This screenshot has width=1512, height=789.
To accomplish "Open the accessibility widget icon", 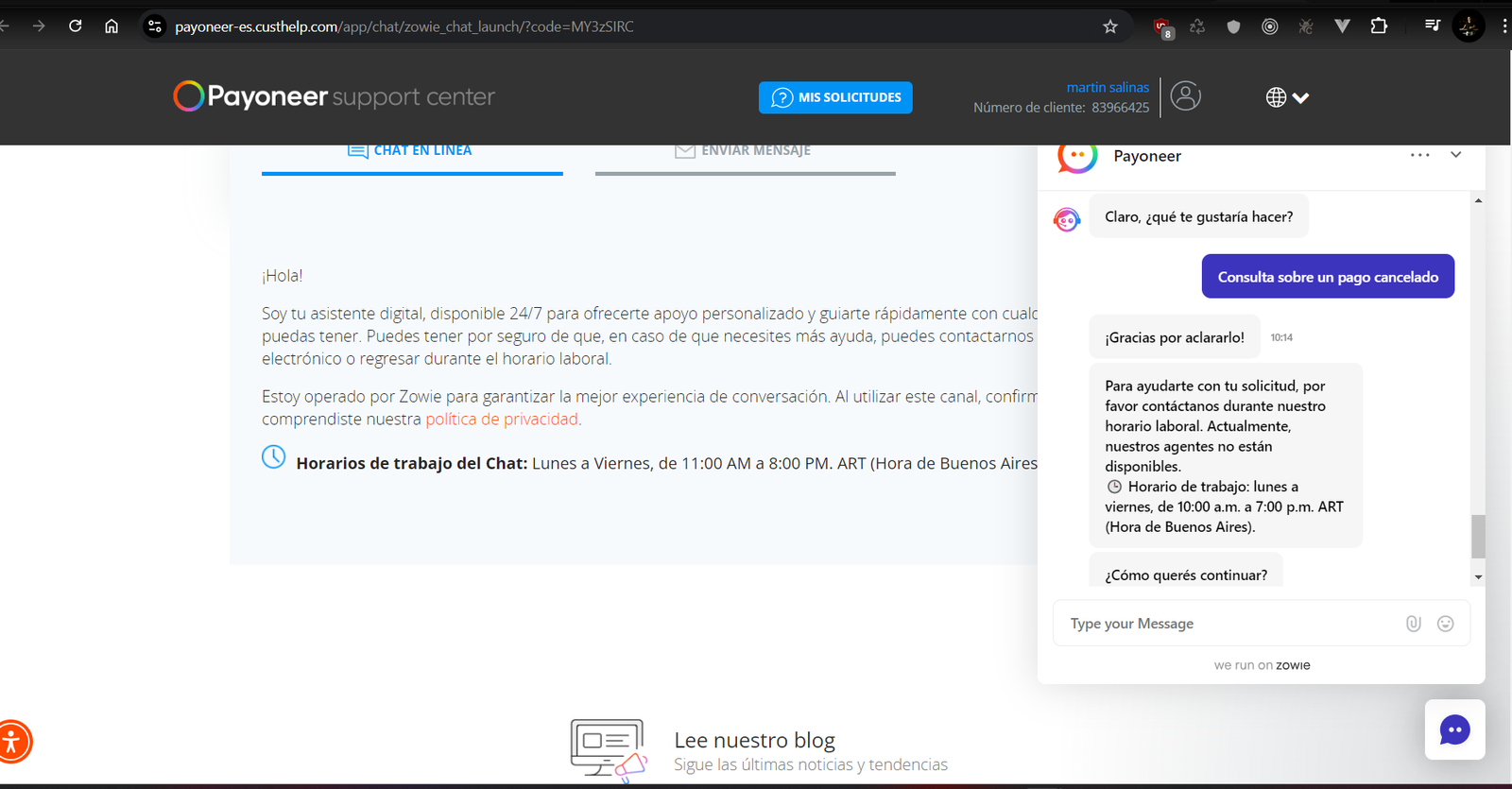I will tap(11, 742).
